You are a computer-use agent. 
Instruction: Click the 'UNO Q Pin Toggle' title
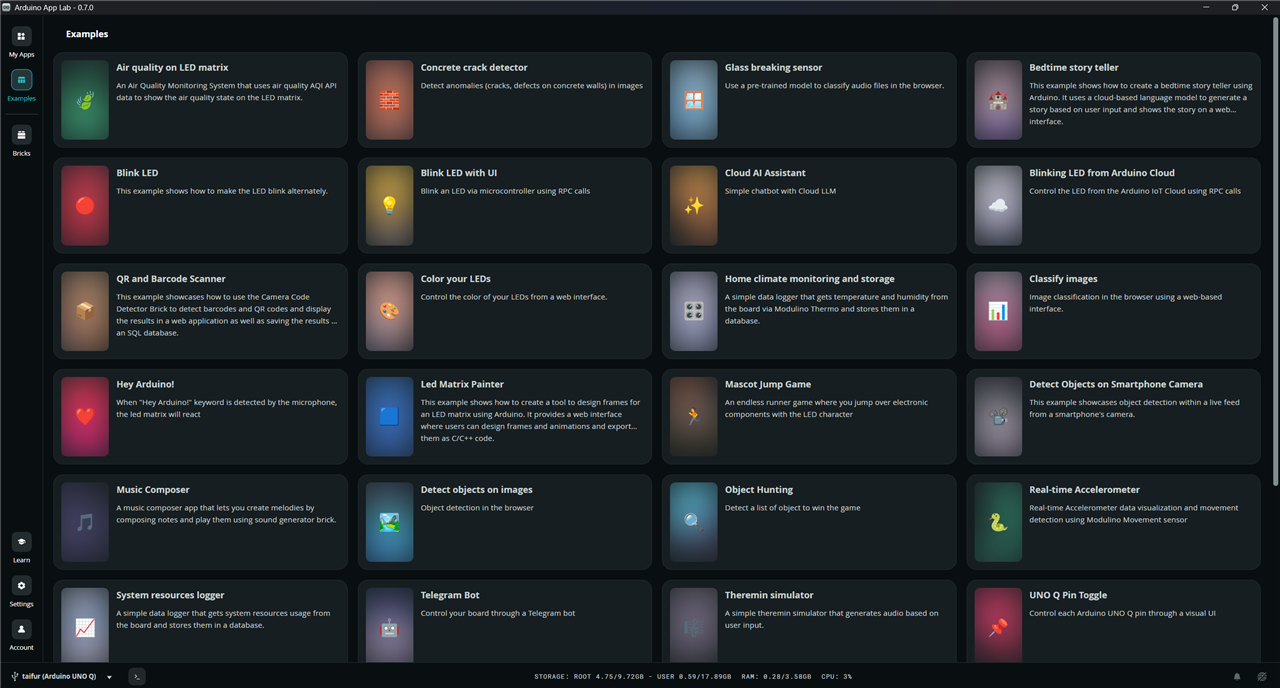click(1068, 595)
